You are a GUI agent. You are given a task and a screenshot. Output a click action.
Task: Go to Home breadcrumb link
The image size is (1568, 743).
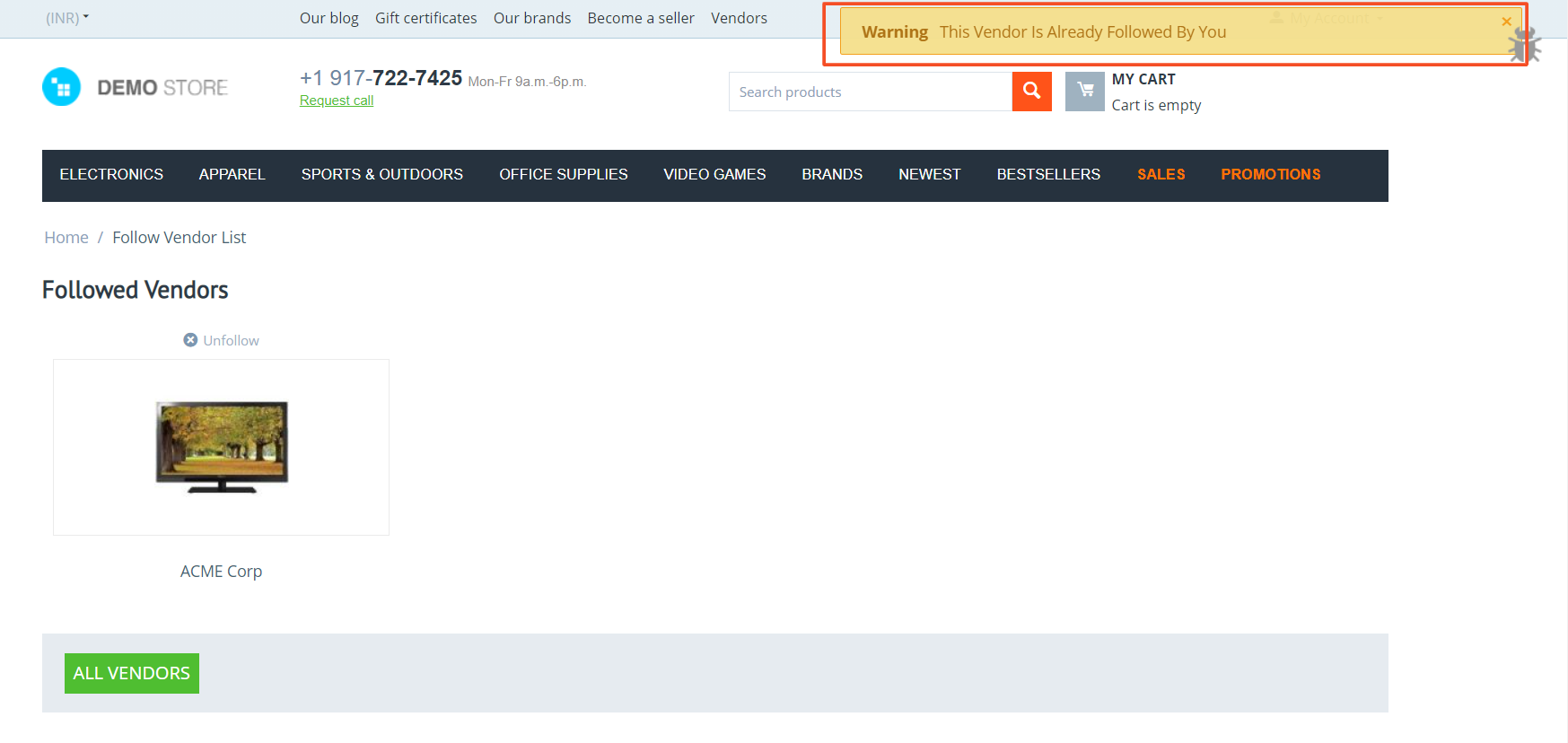point(66,238)
